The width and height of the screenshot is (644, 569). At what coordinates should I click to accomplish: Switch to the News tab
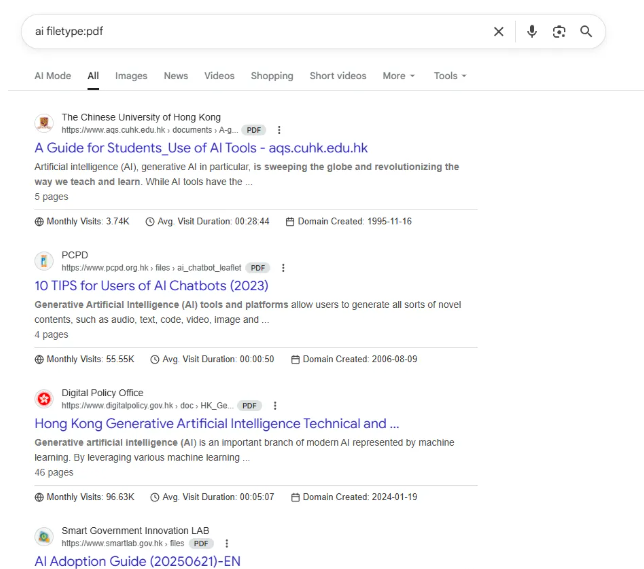pos(176,76)
